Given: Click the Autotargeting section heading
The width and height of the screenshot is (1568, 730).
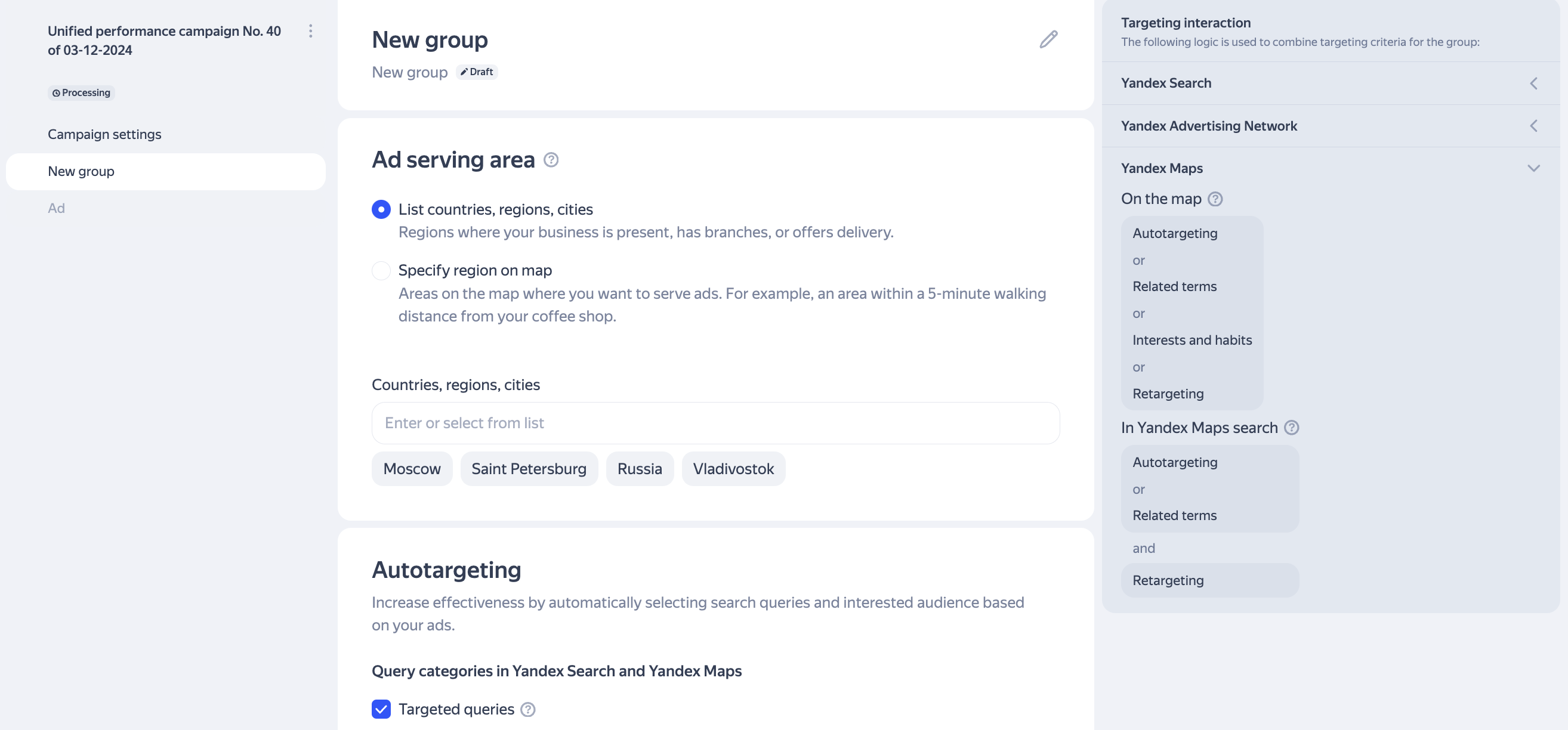Looking at the screenshot, I should (x=446, y=571).
